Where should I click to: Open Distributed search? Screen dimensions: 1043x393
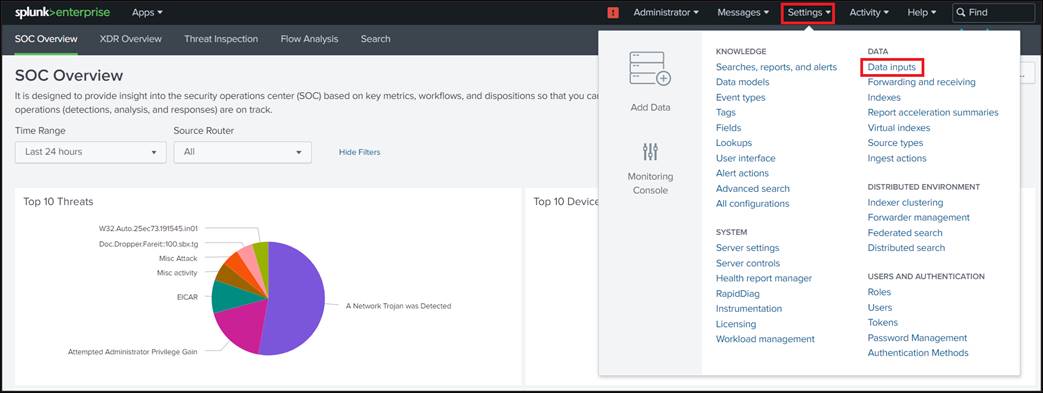click(x=906, y=247)
